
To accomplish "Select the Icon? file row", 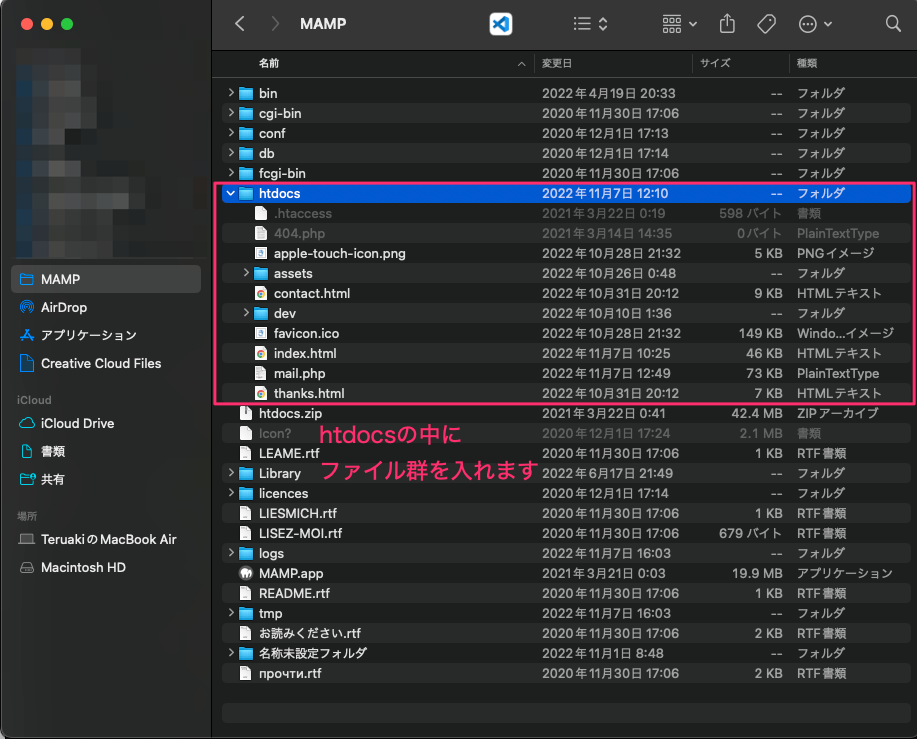I will [566, 433].
